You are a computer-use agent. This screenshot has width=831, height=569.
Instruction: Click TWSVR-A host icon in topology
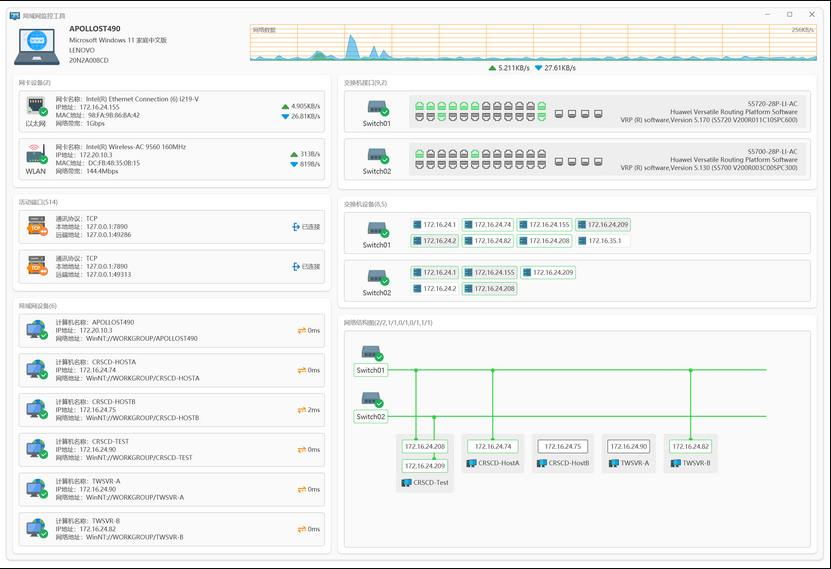(x=614, y=463)
